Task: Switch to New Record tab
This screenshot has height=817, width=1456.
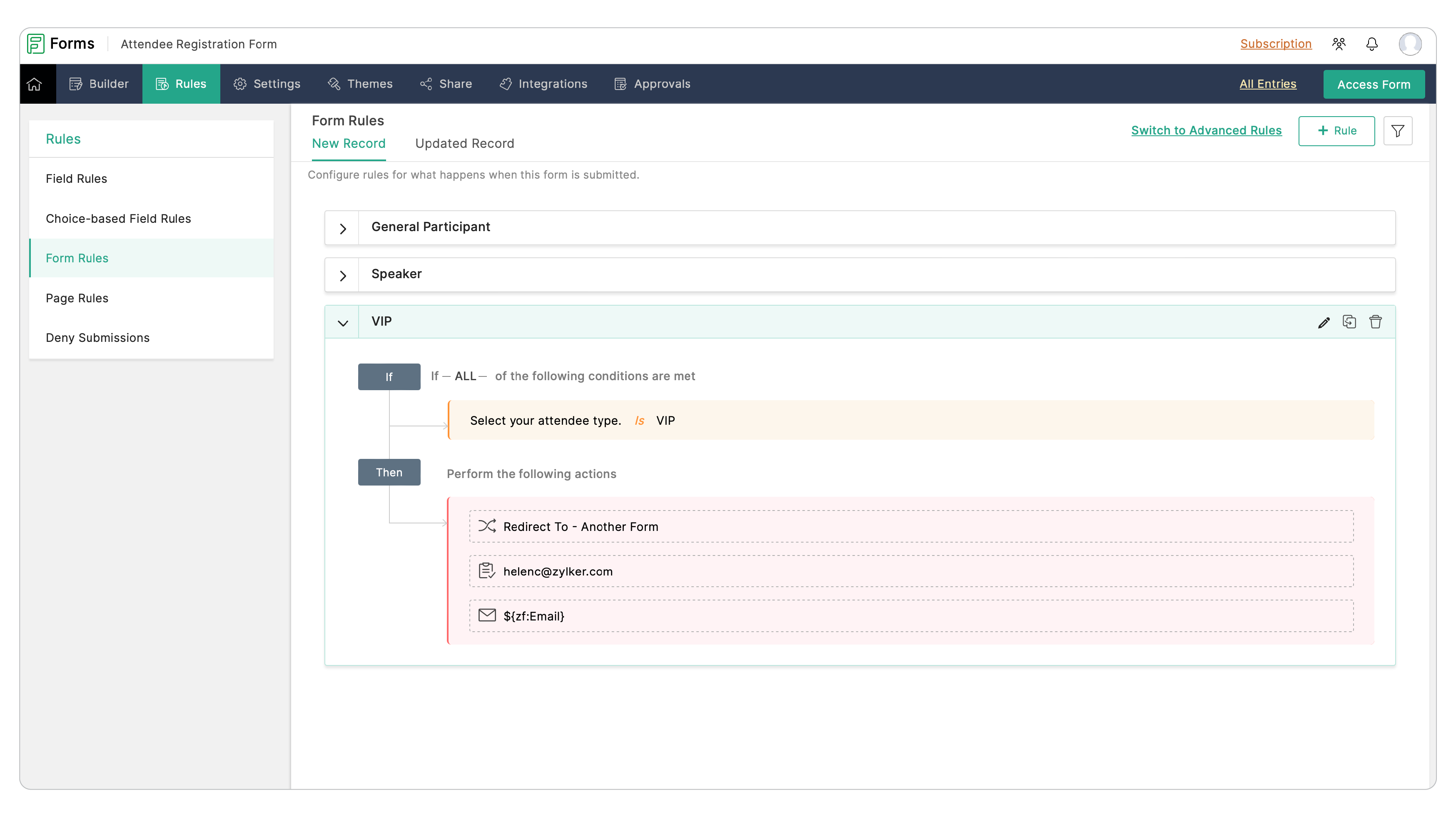Action: click(349, 144)
